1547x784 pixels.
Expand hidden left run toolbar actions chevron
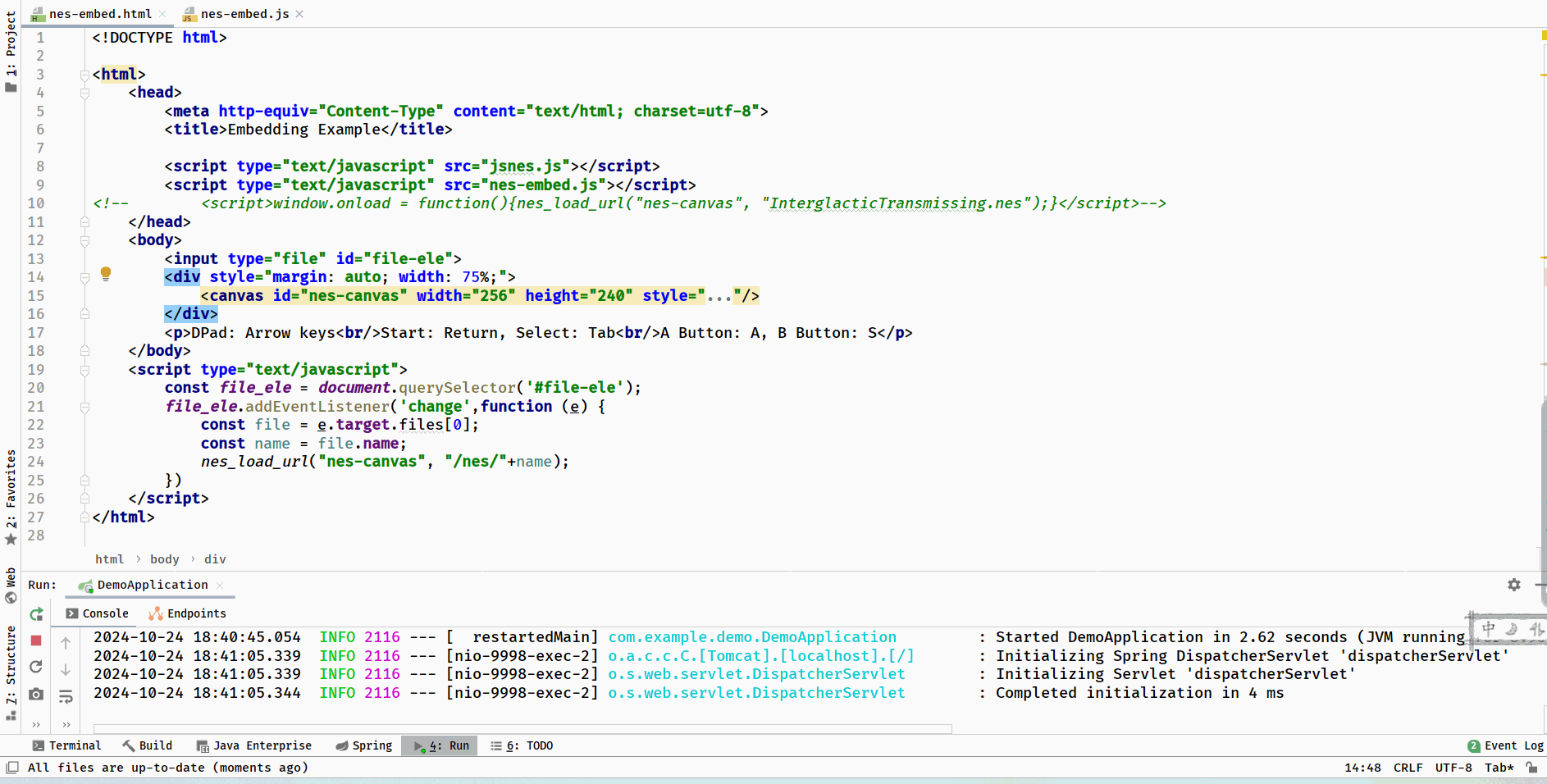36,724
